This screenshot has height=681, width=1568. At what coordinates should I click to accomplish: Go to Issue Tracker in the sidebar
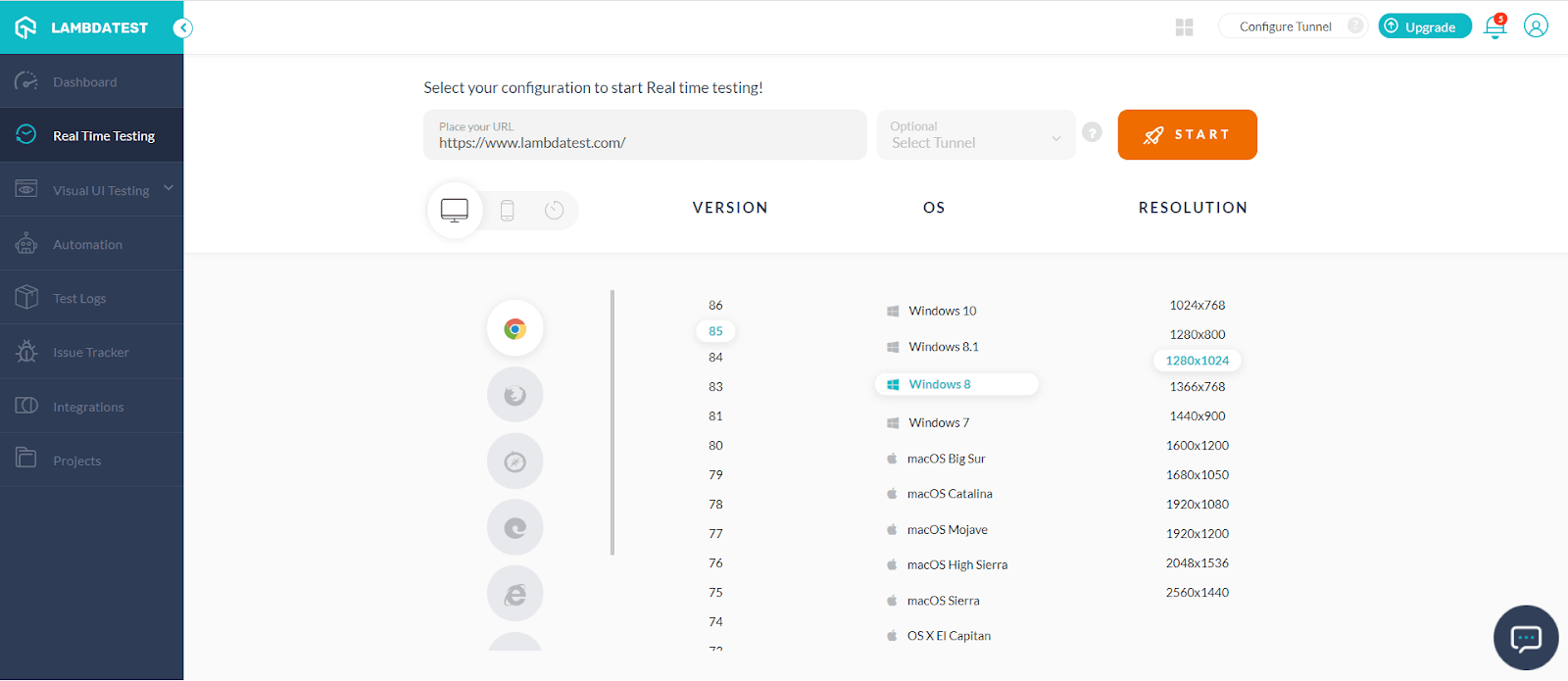(x=90, y=353)
